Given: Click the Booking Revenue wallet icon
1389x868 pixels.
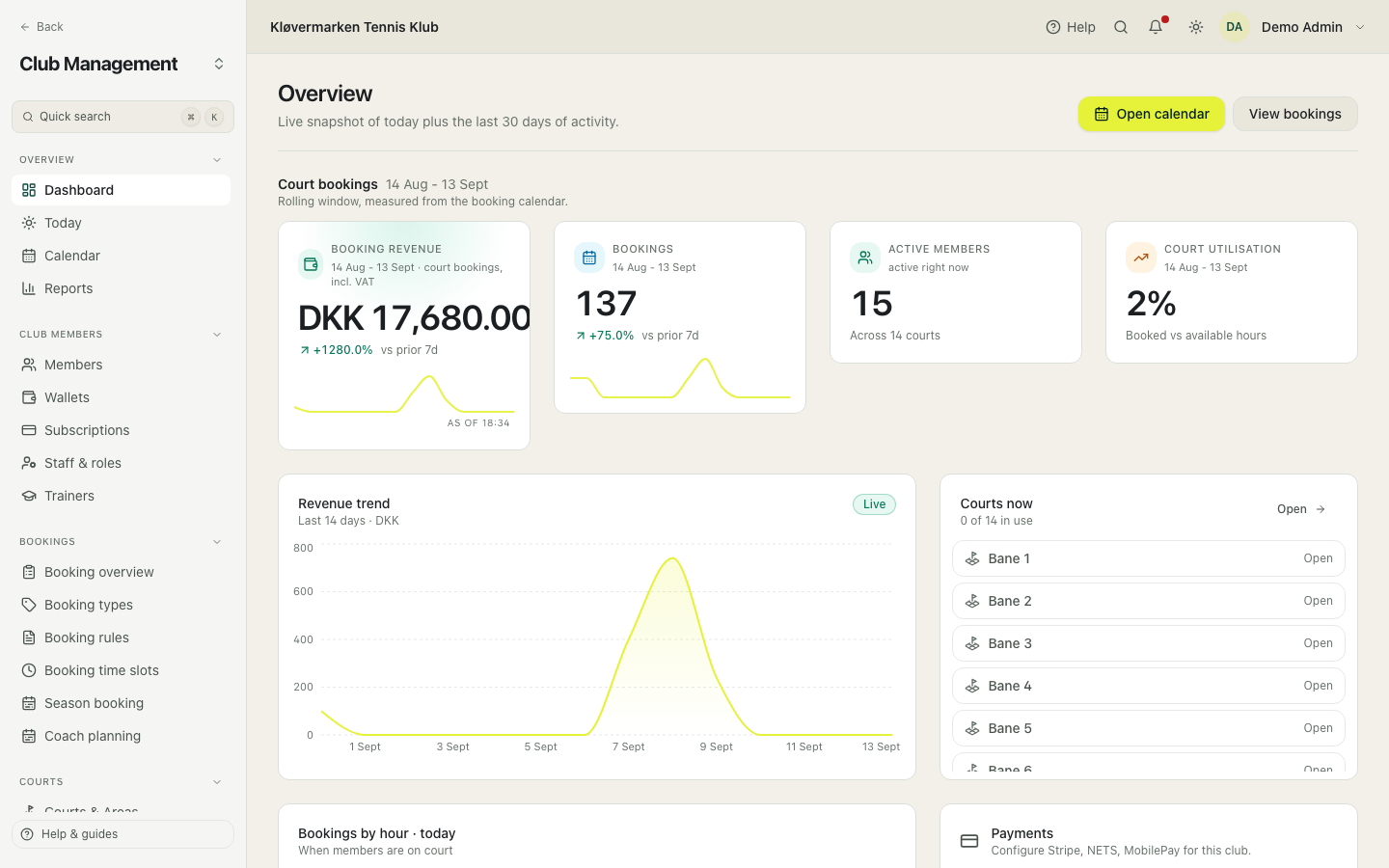Looking at the screenshot, I should point(311,263).
